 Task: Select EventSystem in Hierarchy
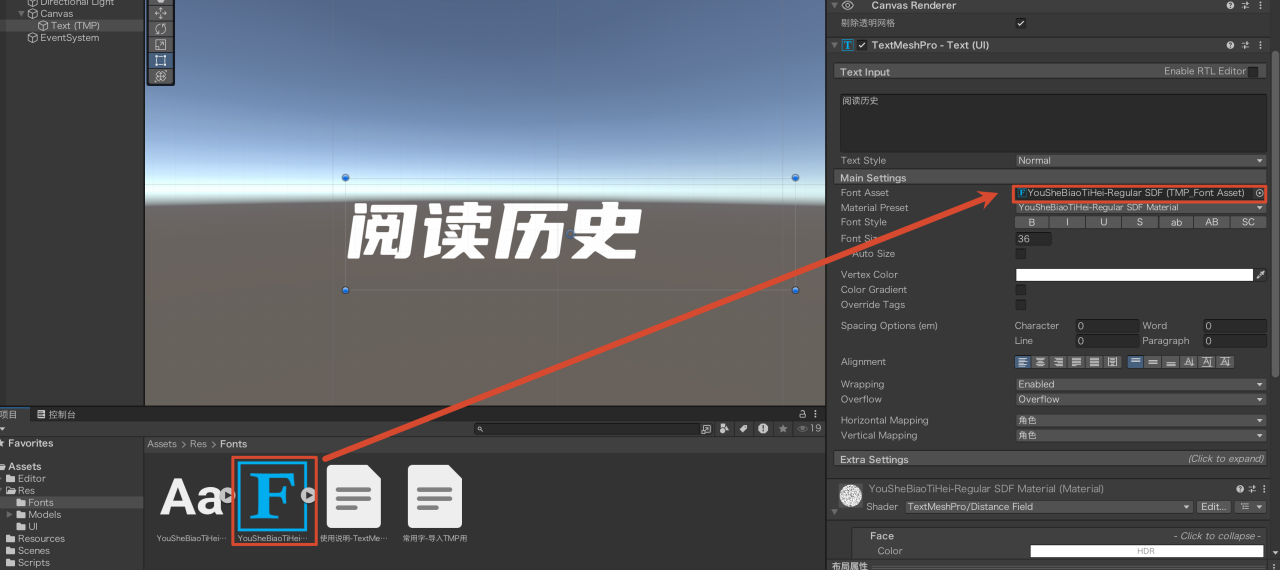(71, 38)
